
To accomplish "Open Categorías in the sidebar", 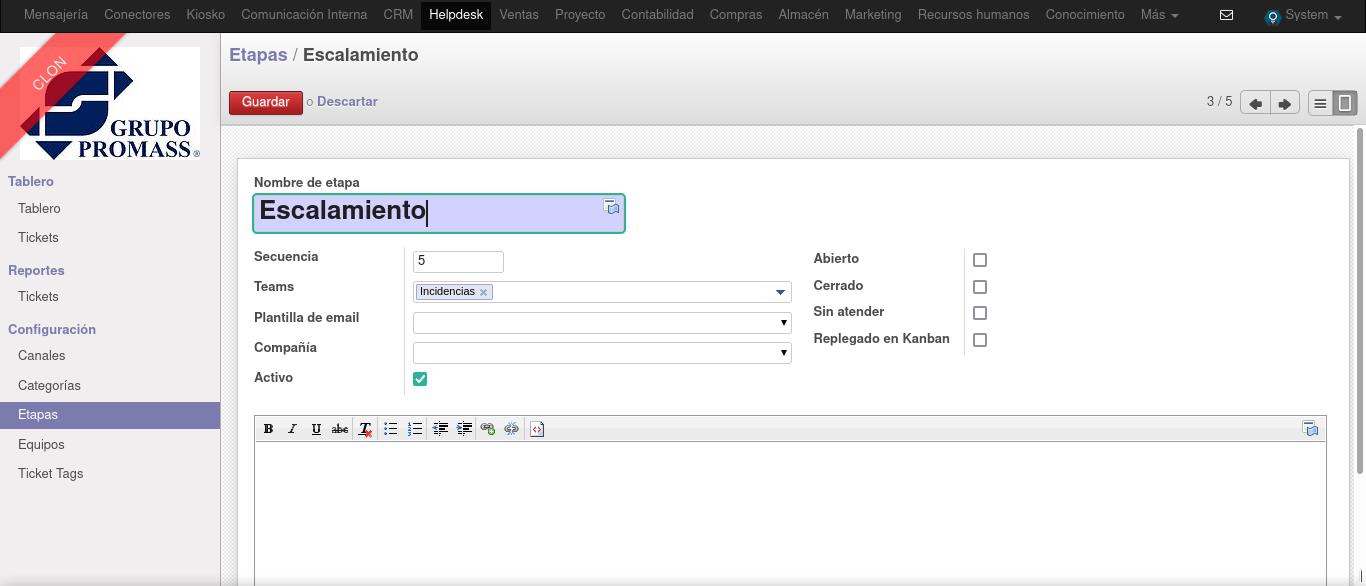I will click(49, 385).
